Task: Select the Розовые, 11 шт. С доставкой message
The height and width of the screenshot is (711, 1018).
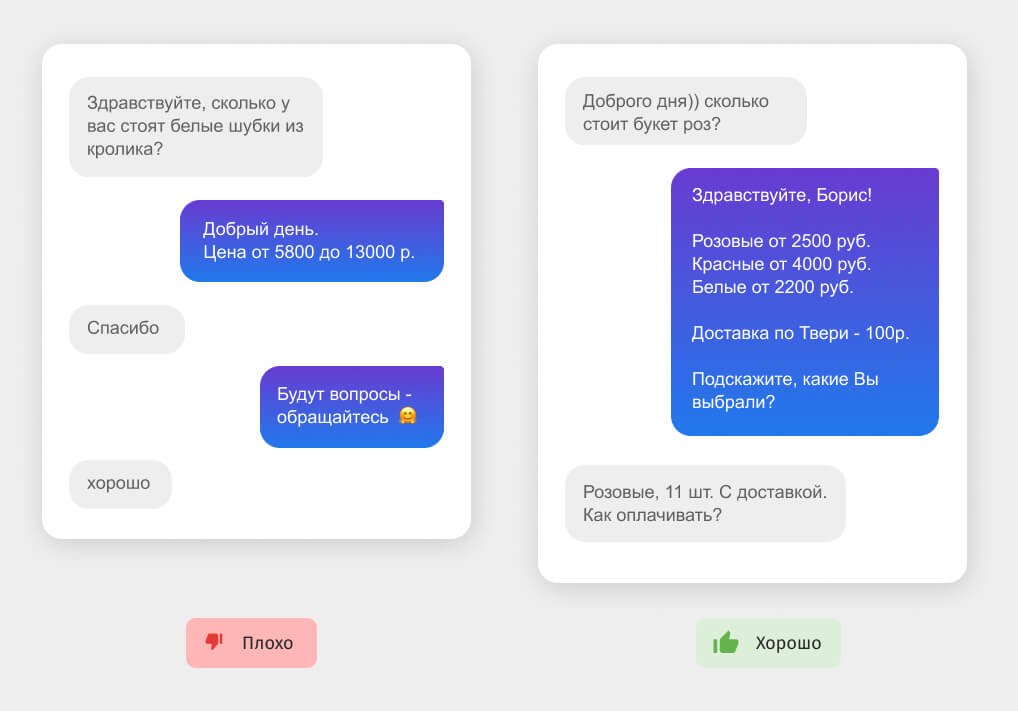Action: (x=705, y=503)
